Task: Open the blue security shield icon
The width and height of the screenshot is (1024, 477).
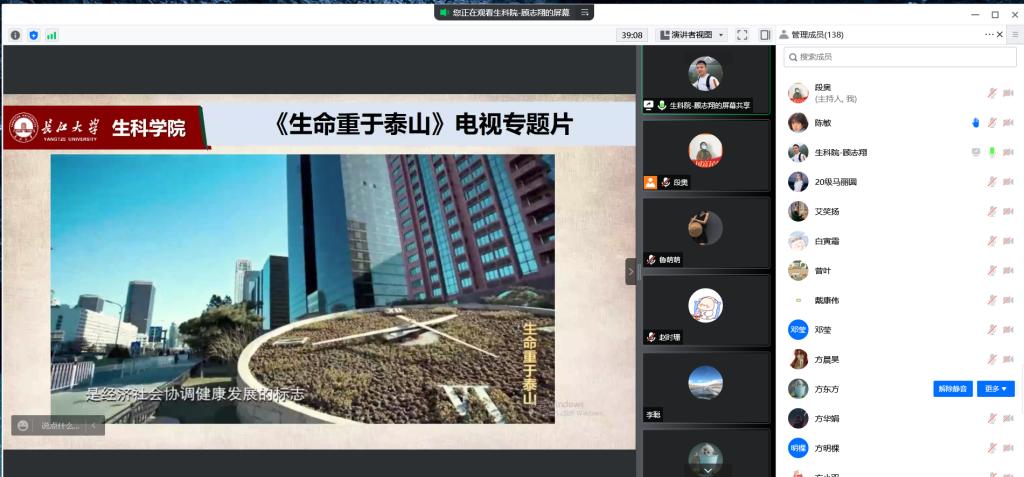Action: [33, 35]
